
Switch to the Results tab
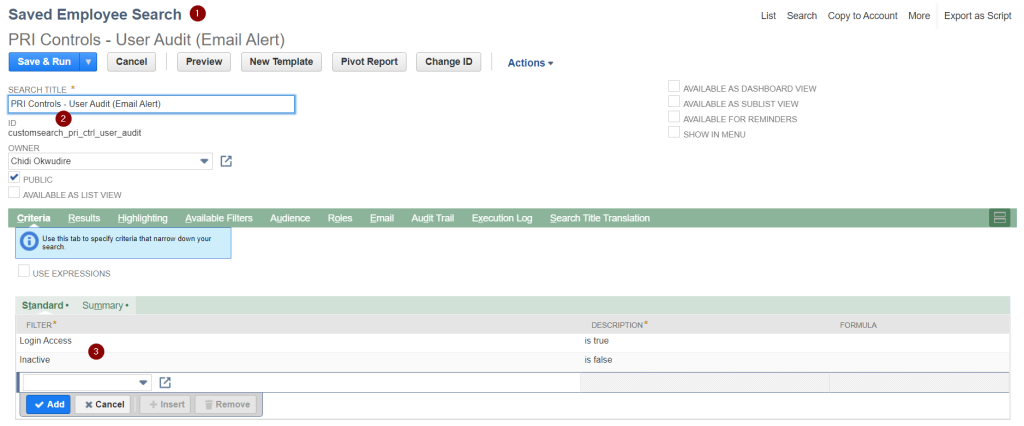pyautogui.click(x=84, y=218)
